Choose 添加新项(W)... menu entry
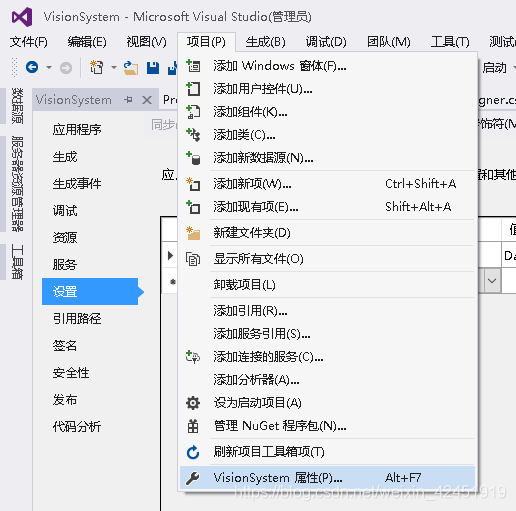This screenshot has width=516, height=511. (x=327, y=184)
